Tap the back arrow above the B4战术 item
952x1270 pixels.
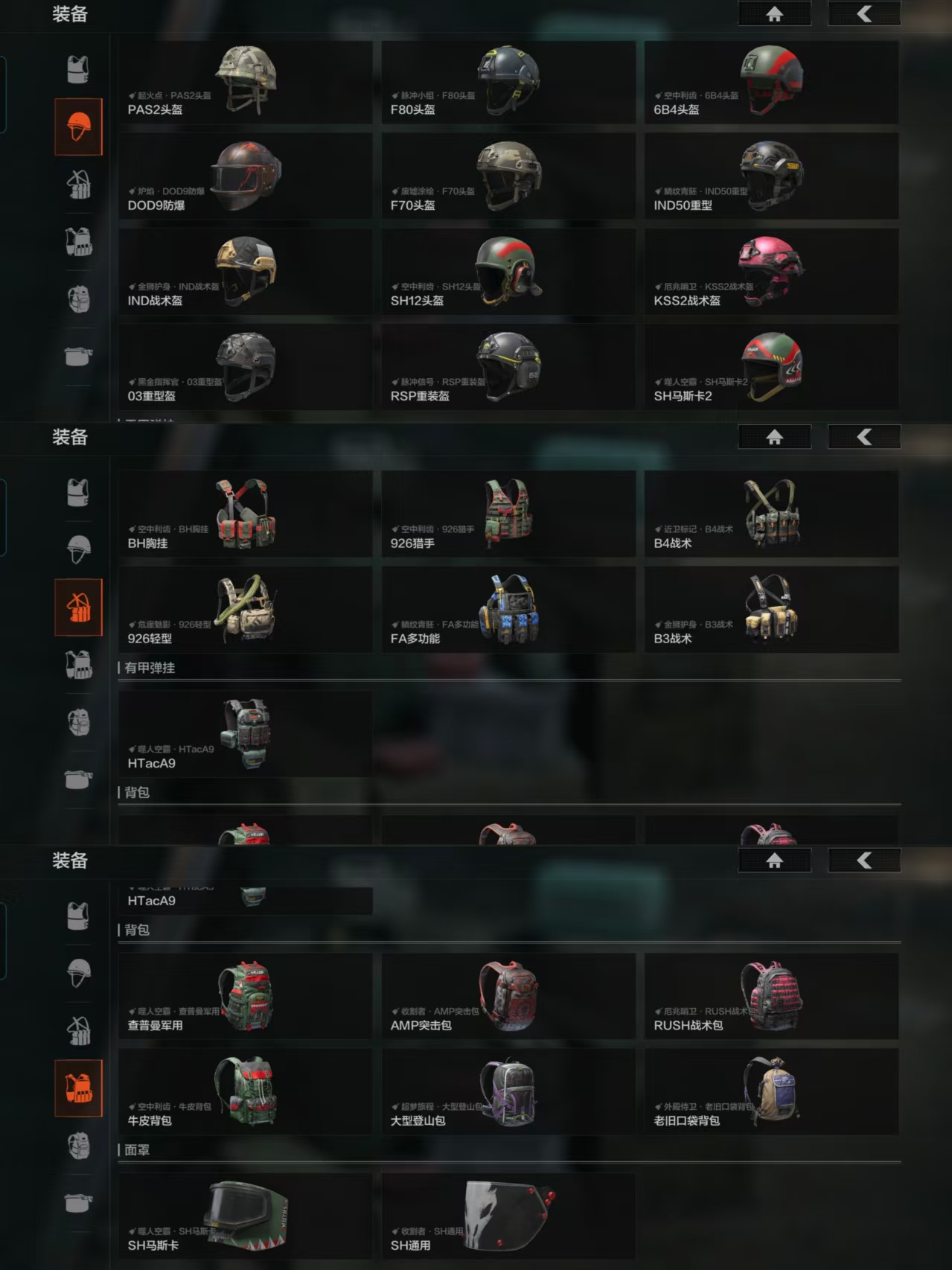864,437
